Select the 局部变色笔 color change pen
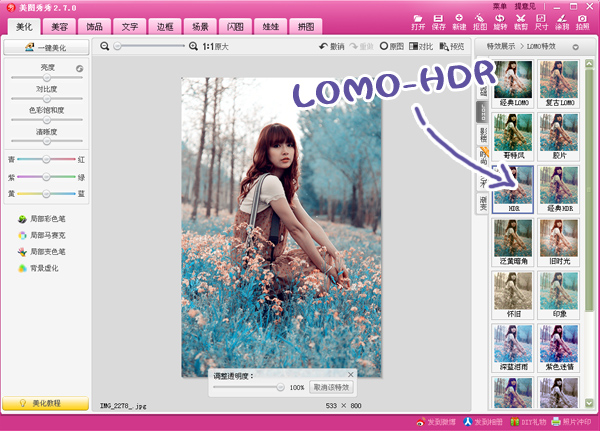 (x=42, y=252)
